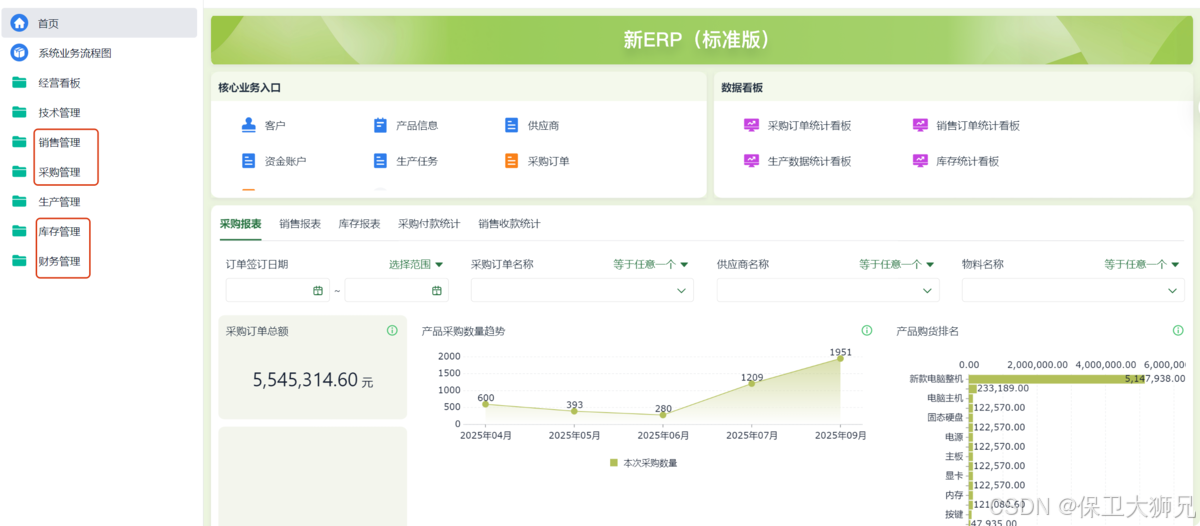This screenshot has width=1200, height=526.
Task: Toggle the 本次采购数量 chart legend
Action: pos(644,463)
